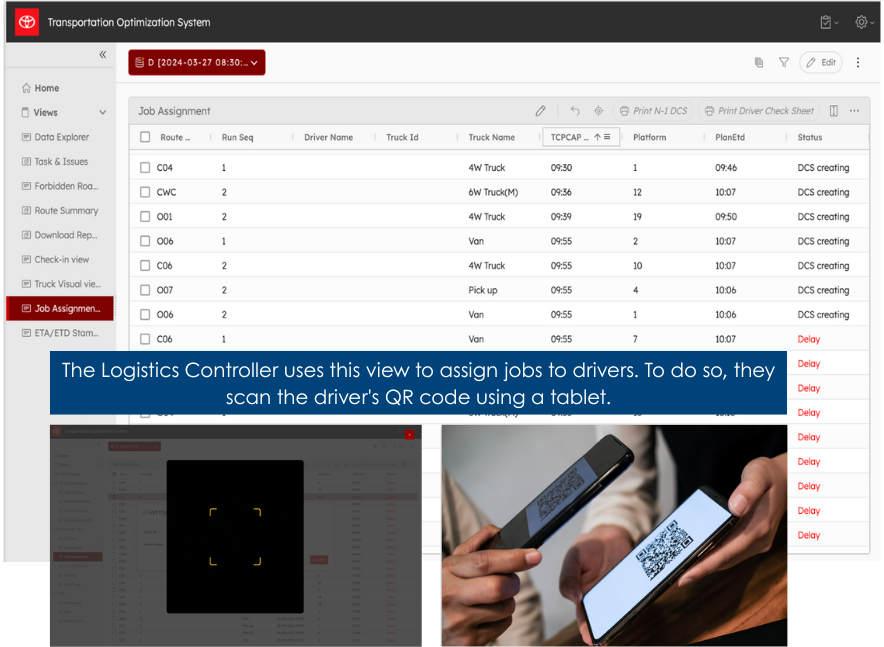Open Check-in view in the sidebar
Screen dimensions: 884x647
click(x=56, y=260)
